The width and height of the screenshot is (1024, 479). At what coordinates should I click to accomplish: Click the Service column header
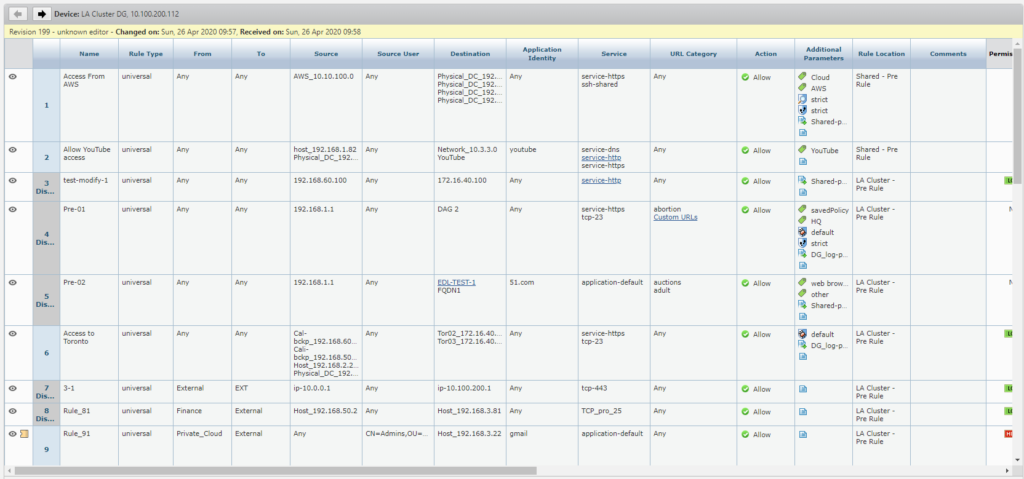[x=614, y=54]
